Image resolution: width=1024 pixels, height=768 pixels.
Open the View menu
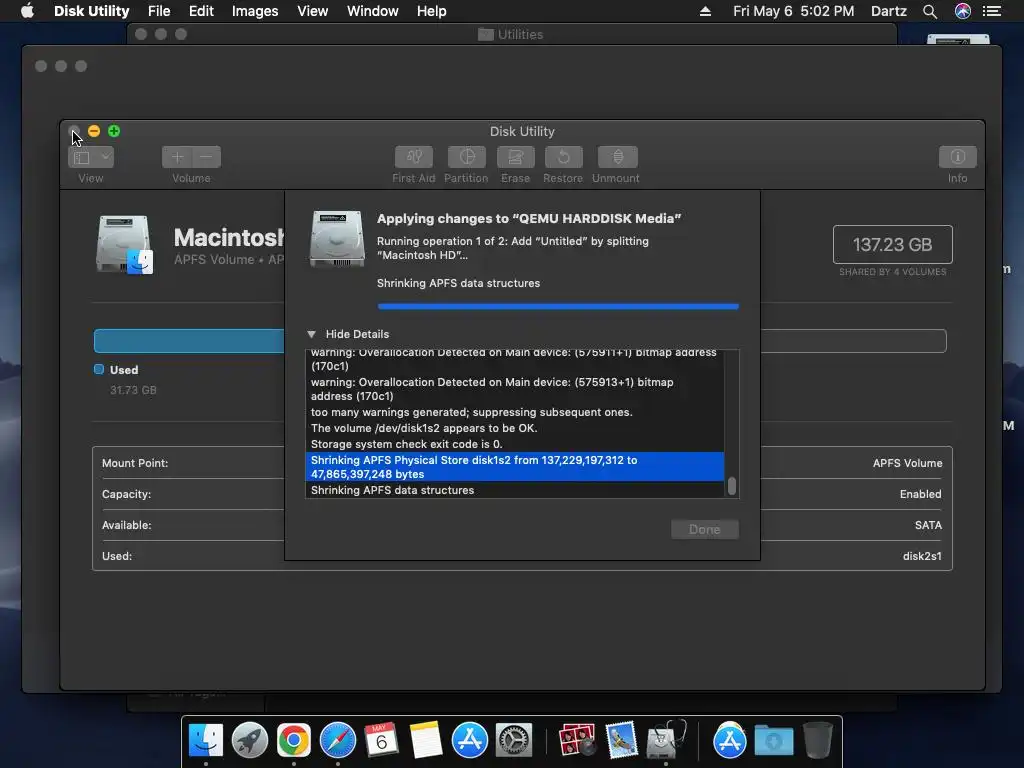(x=312, y=11)
